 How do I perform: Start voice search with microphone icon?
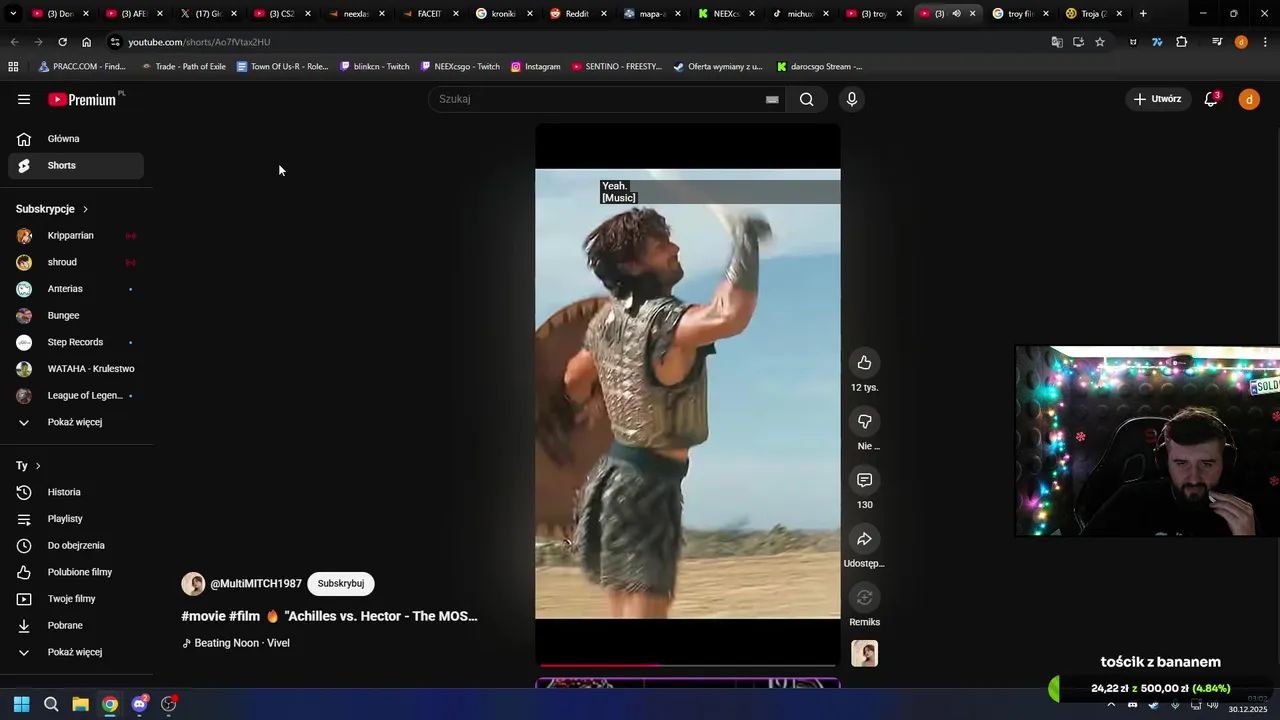[851, 99]
